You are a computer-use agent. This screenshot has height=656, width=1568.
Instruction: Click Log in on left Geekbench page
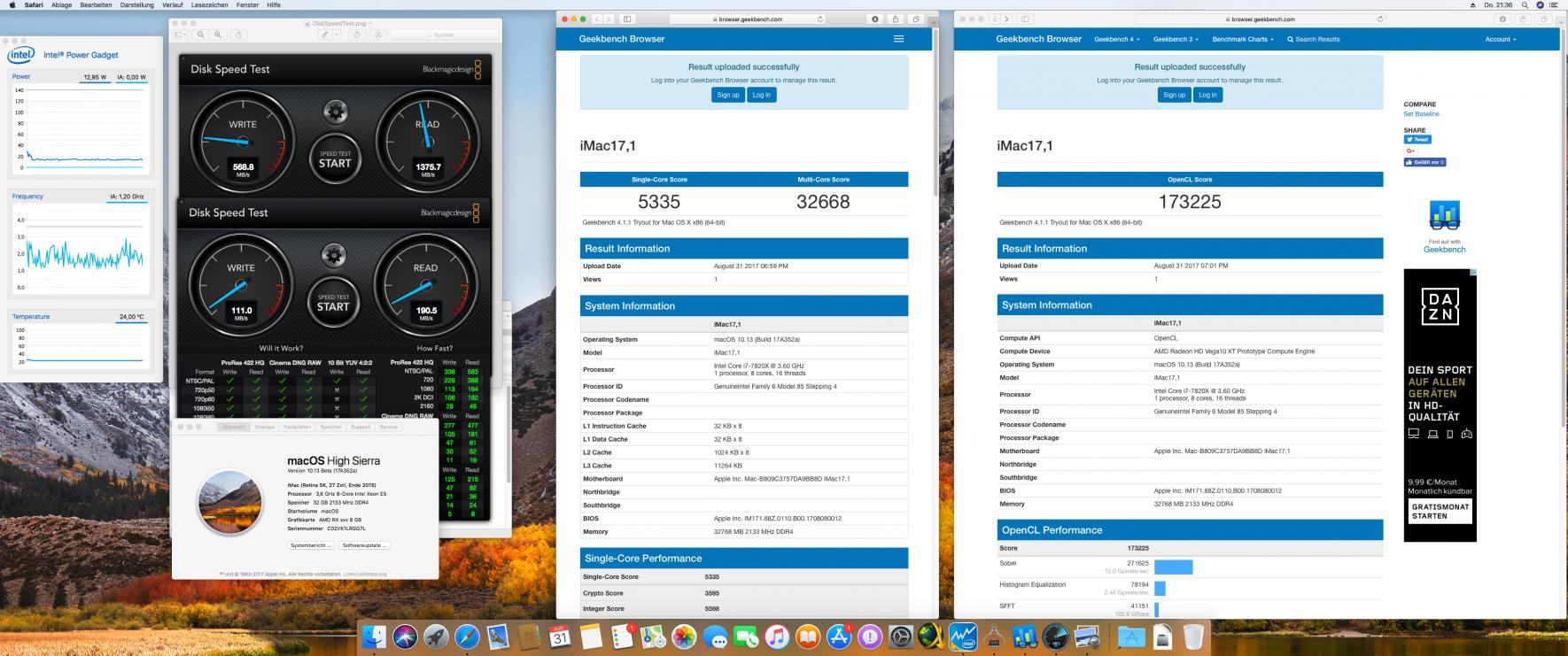pos(762,95)
